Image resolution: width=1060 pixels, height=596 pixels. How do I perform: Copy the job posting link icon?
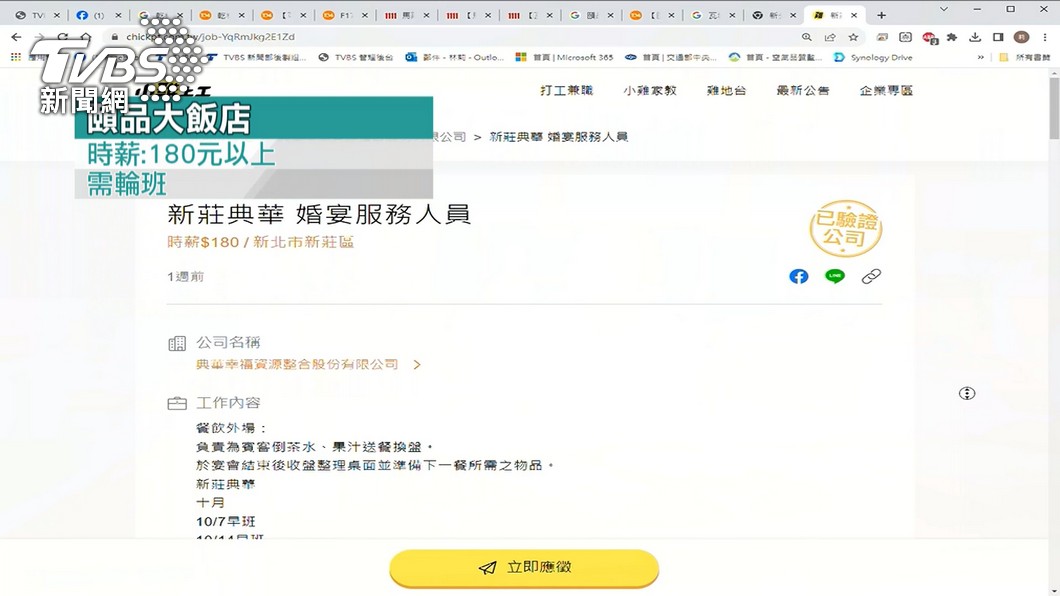[x=871, y=276]
